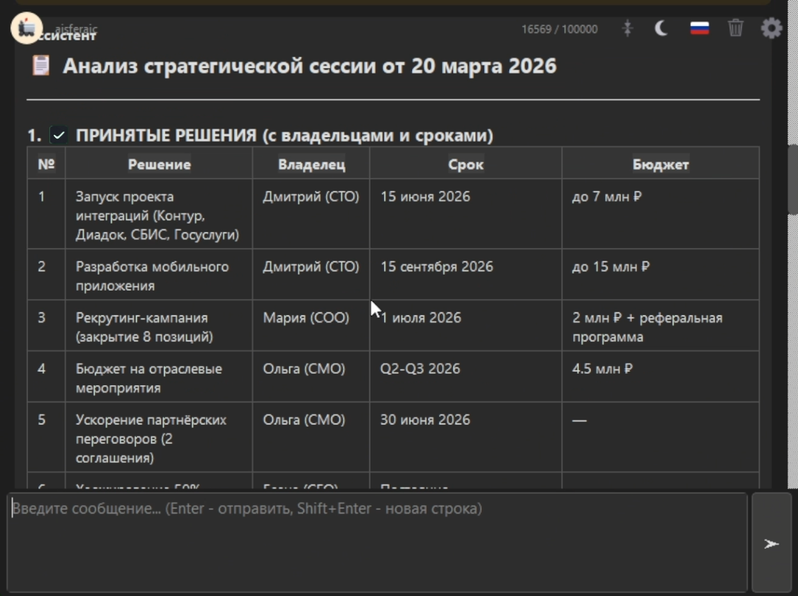Click the checkmark icon before ПРИНЯТЫЕ РЕШЕНИЯ
The height and width of the screenshot is (596, 798).
tap(59, 135)
